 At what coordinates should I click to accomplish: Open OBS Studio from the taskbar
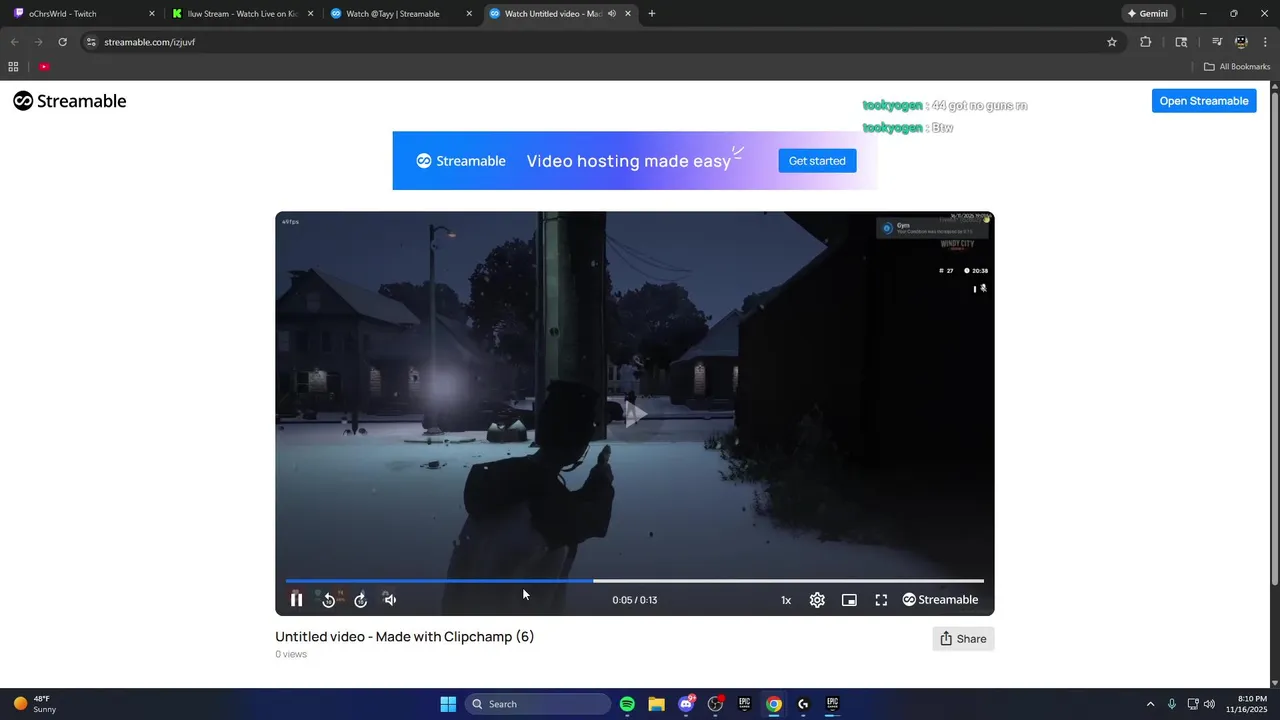[x=715, y=704]
